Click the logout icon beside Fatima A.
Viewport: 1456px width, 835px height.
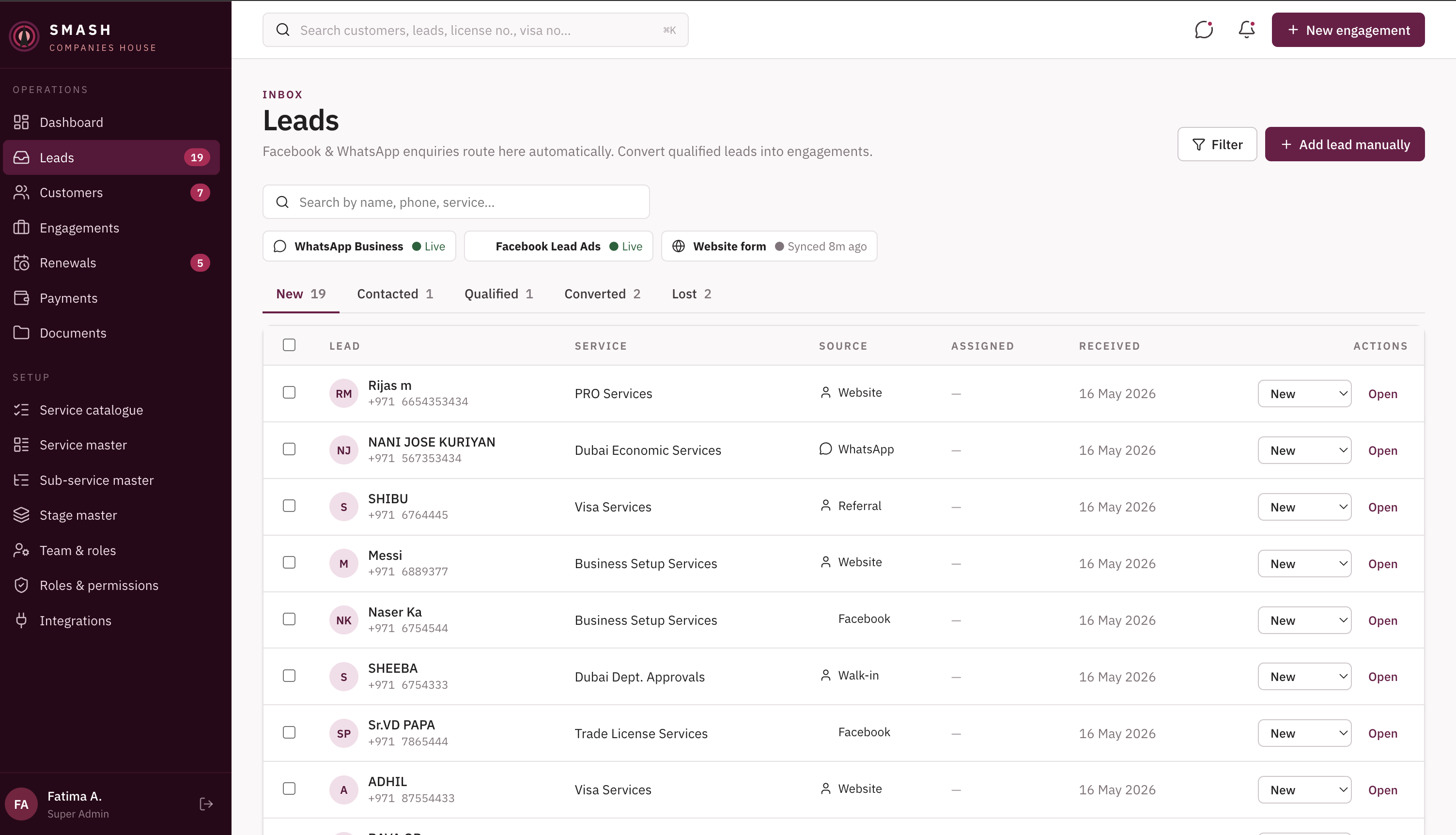click(x=206, y=804)
